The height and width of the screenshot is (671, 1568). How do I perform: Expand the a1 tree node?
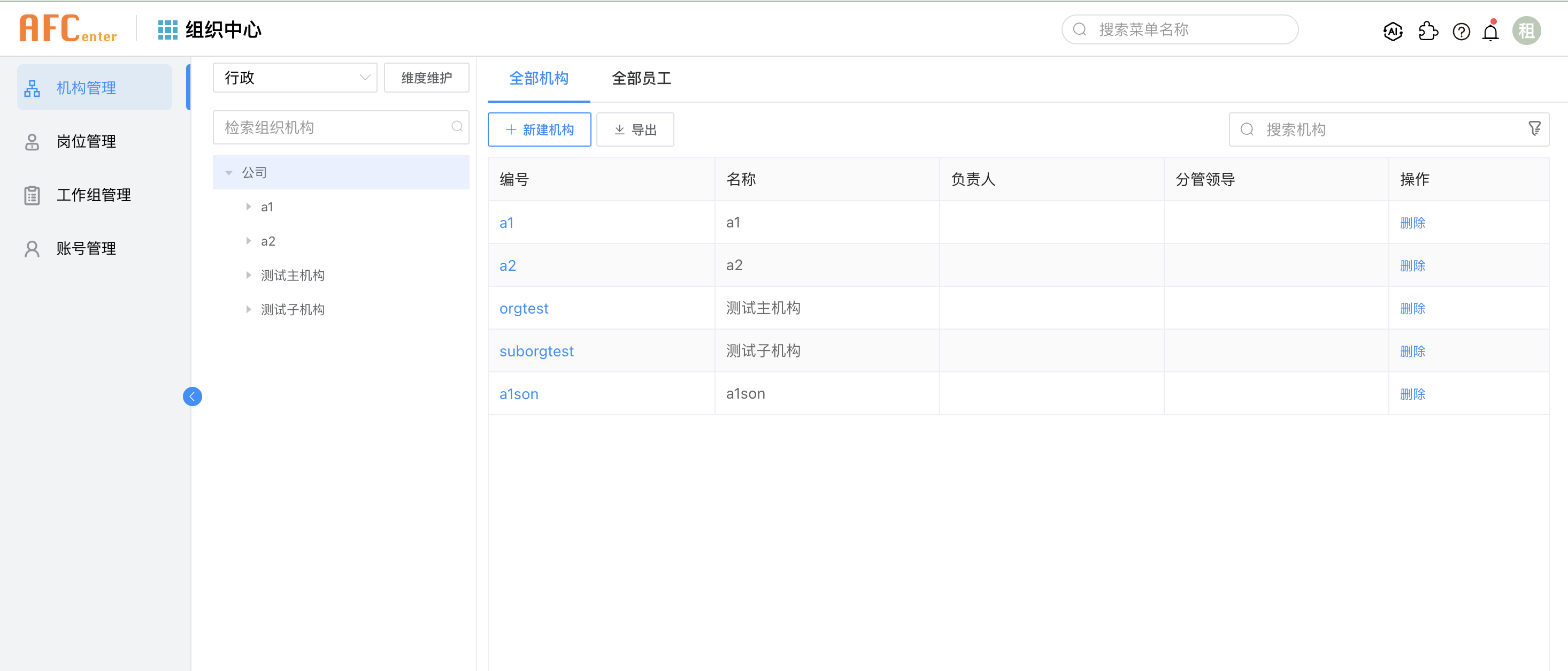[x=248, y=207]
